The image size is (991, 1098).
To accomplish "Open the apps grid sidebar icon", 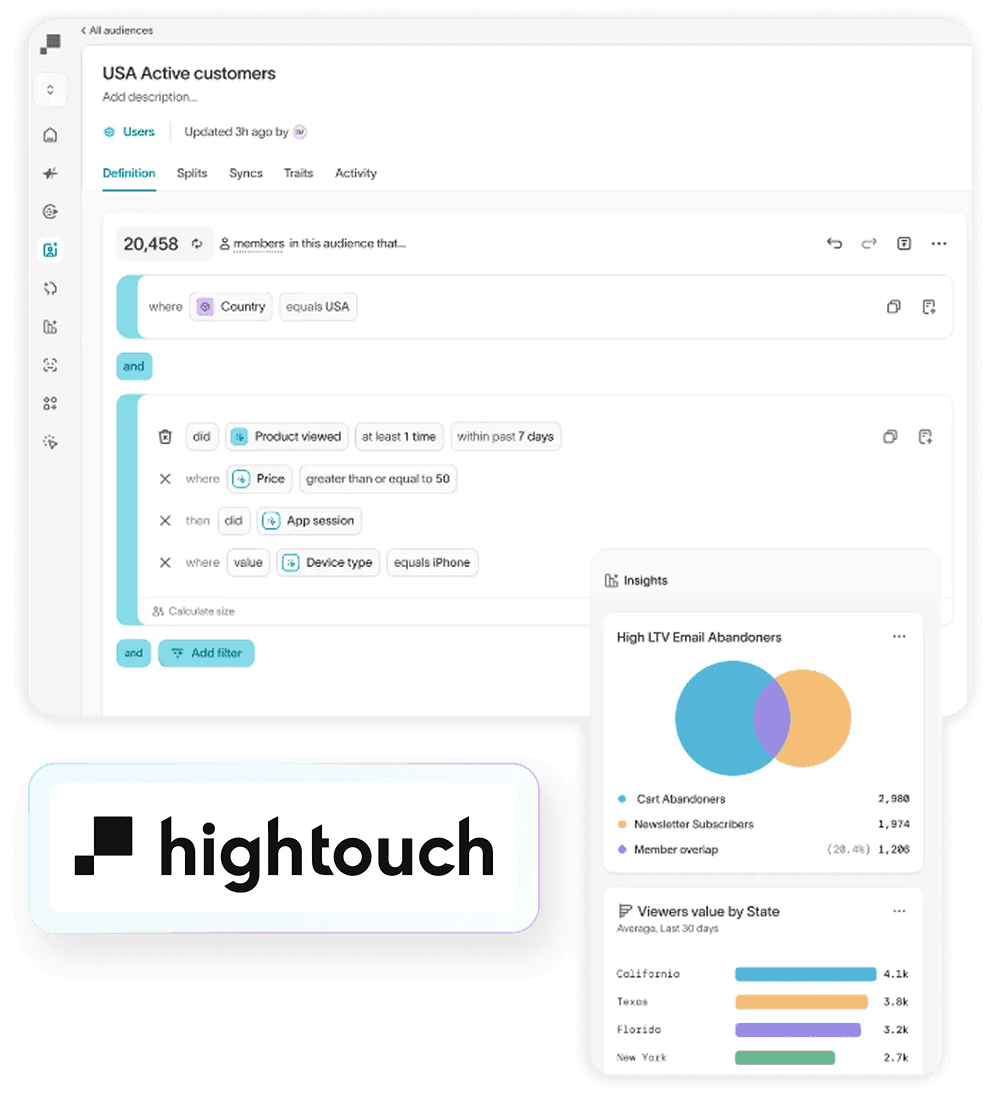I will point(50,403).
